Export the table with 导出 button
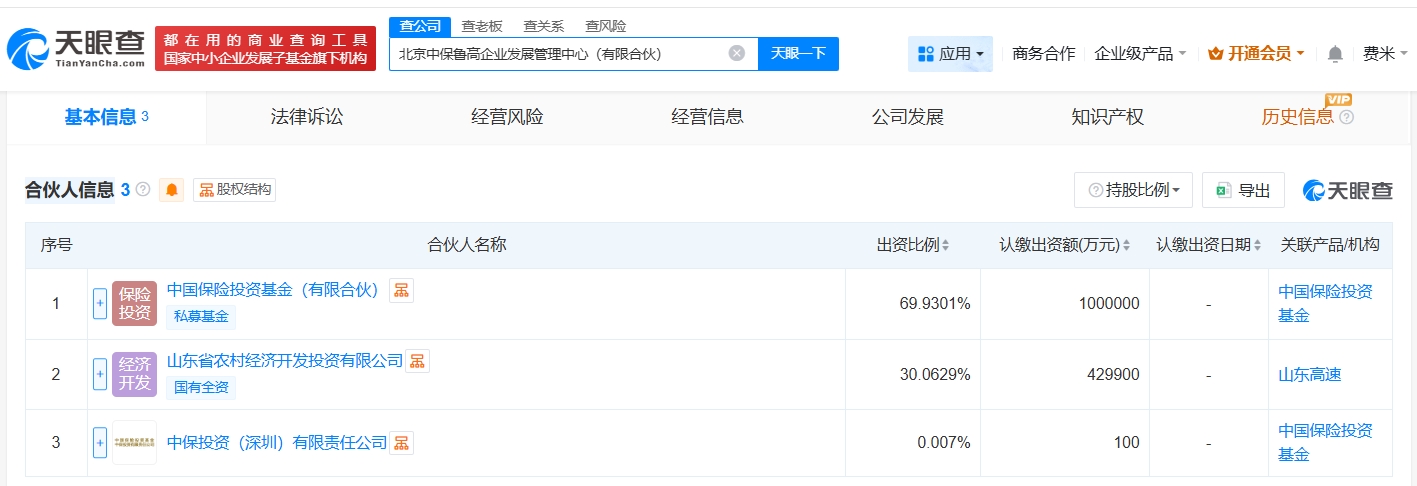This screenshot has width=1417, height=486. [1243, 190]
